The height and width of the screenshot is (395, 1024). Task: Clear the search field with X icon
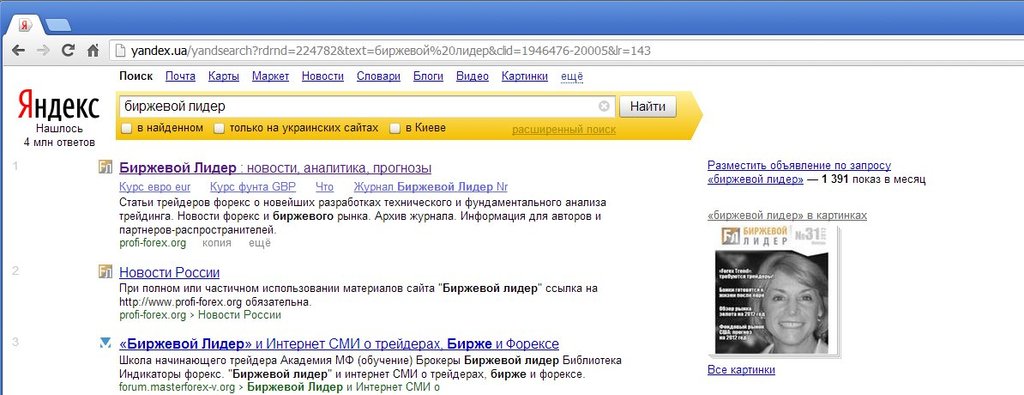[x=604, y=106]
